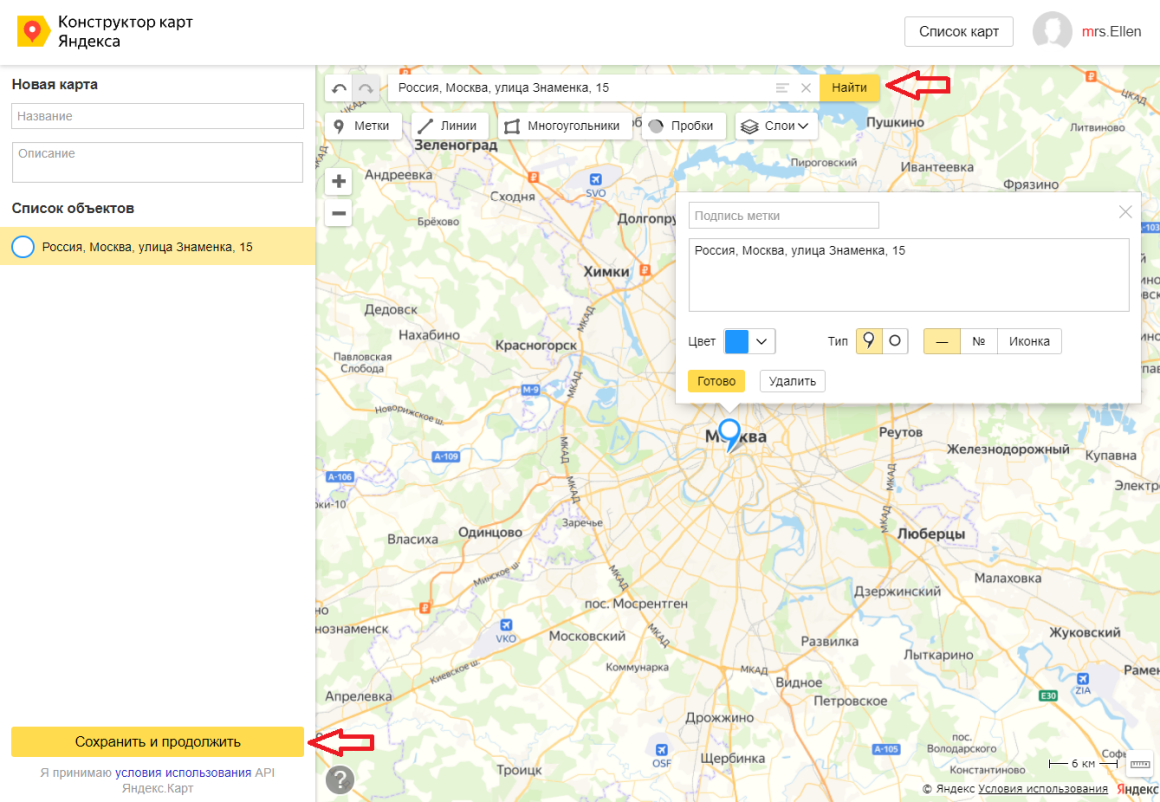Focus the Описание description field
The width and height of the screenshot is (1160, 802).
point(158,162)
